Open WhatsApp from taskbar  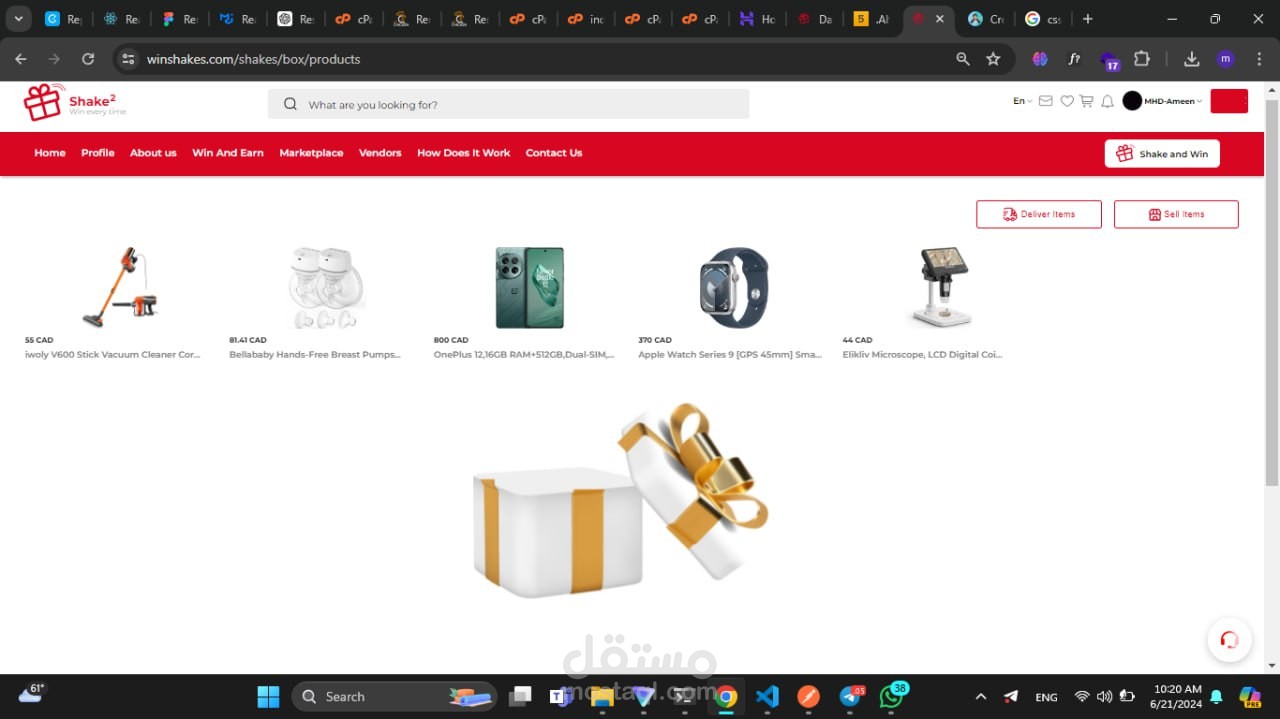[890, 696]
